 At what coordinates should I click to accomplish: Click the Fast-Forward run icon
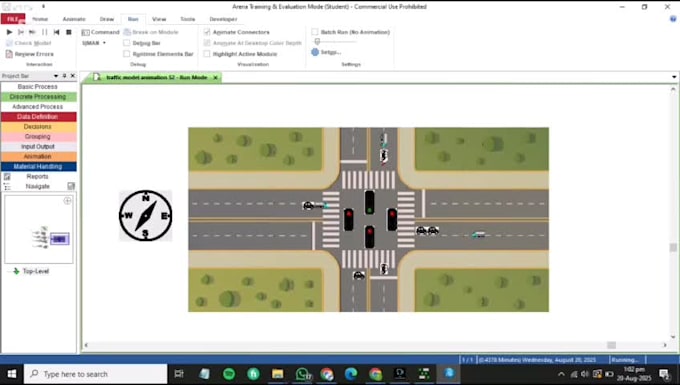click(x=32, y=32)
